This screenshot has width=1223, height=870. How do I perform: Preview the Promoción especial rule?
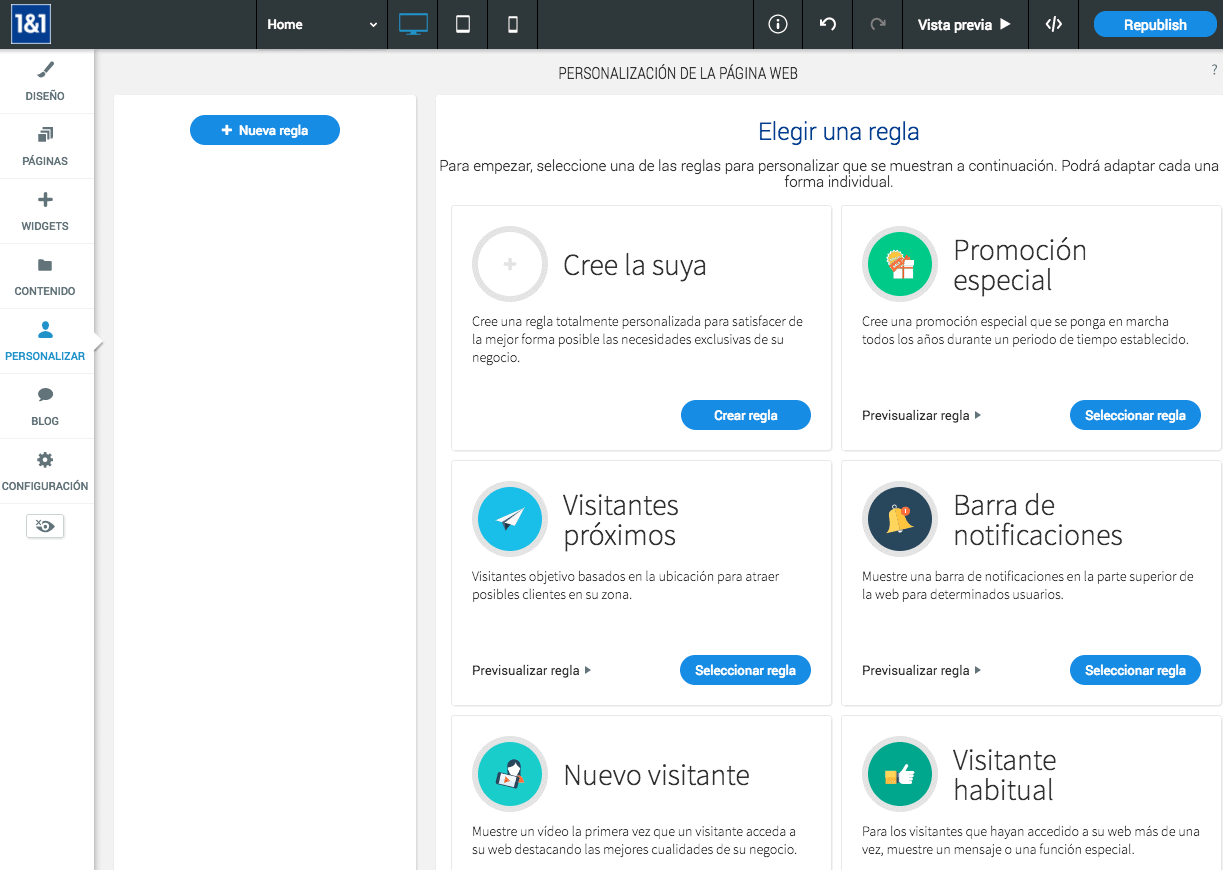tap(921, 415)
